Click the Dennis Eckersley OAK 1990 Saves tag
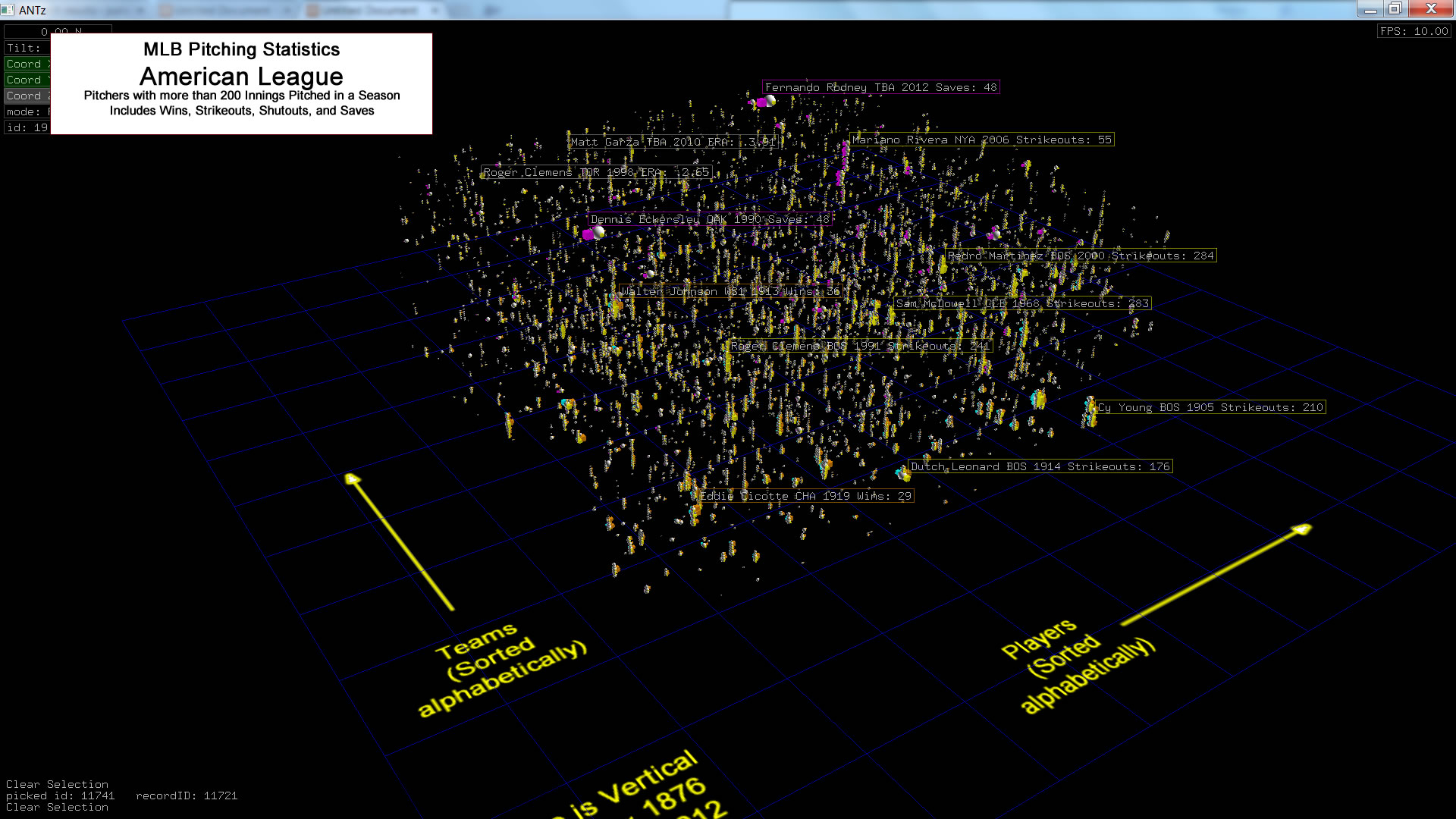This screenshot has width=1456, height=819. [x=710, y=219]
